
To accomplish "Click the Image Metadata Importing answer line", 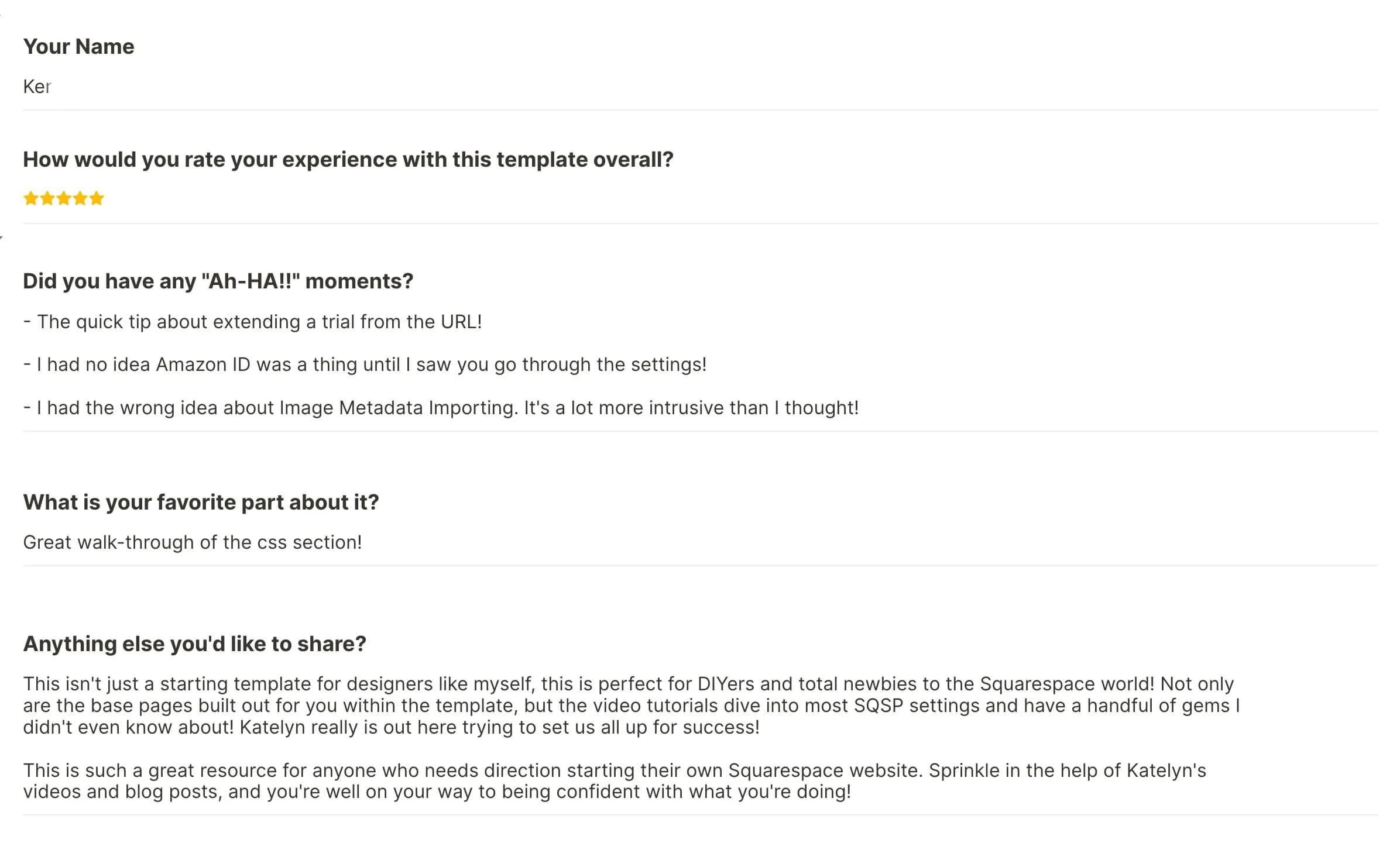I will point(441,408).
